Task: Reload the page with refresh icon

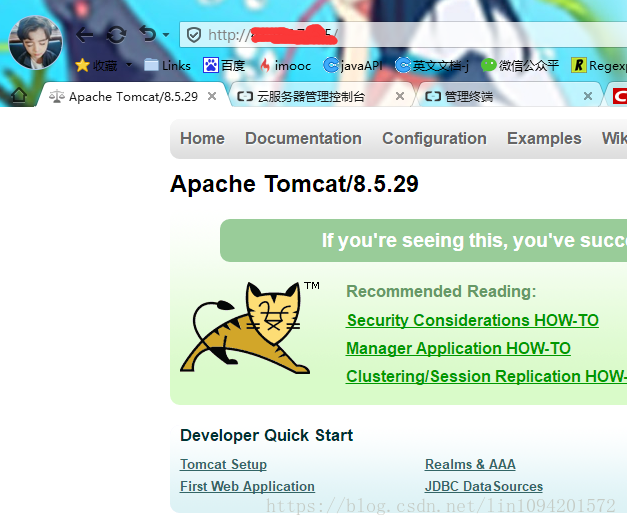Action: tap(116, 35)
